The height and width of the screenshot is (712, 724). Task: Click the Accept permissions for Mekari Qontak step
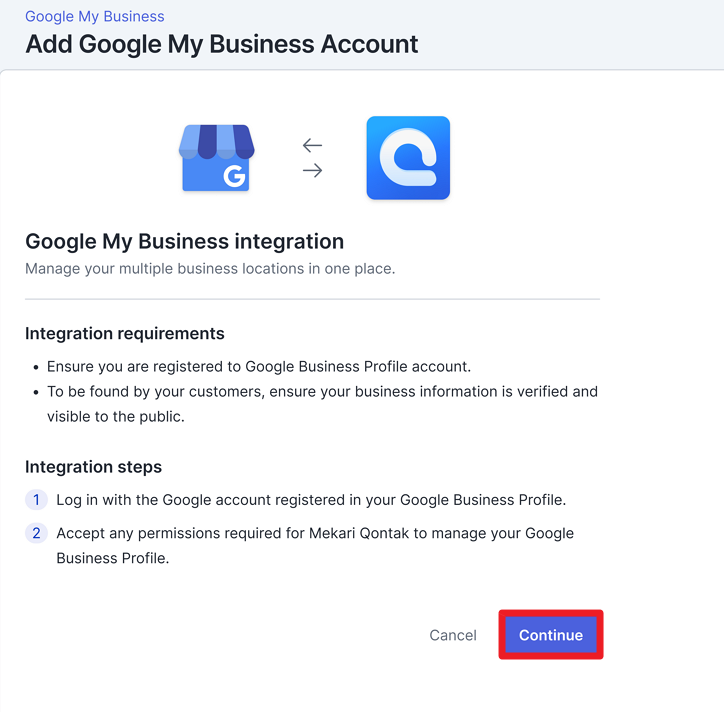(315, 546)
